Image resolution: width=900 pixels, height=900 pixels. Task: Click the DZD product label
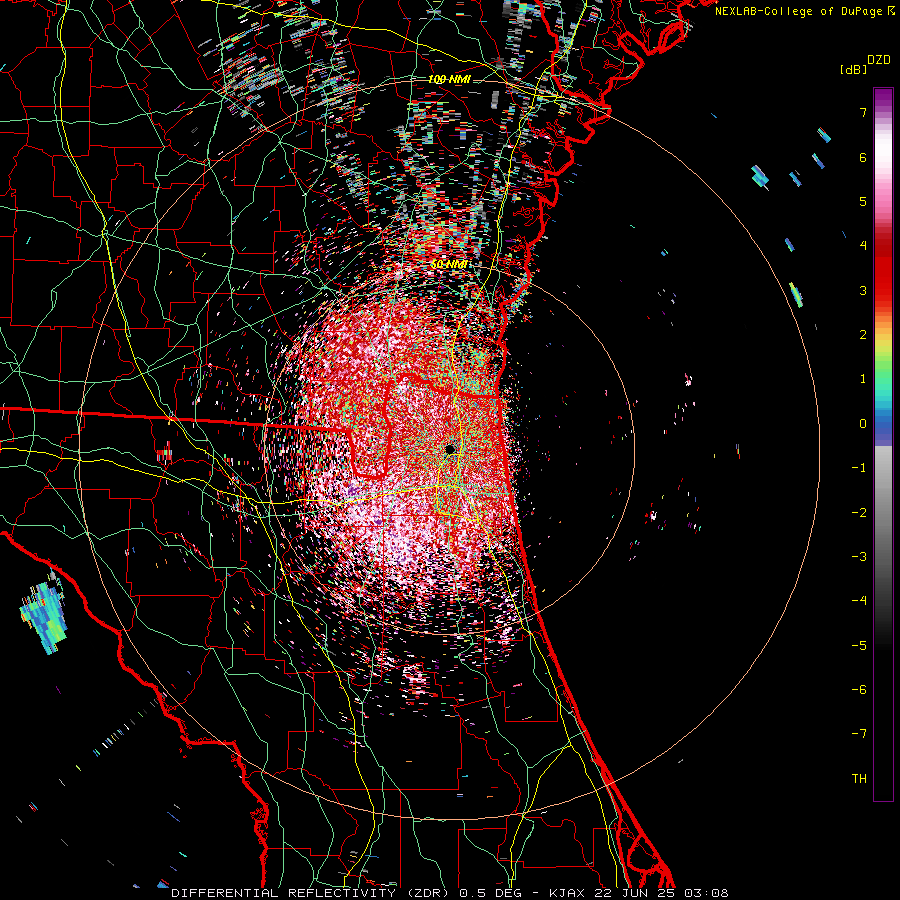click(x=879, y=60)
